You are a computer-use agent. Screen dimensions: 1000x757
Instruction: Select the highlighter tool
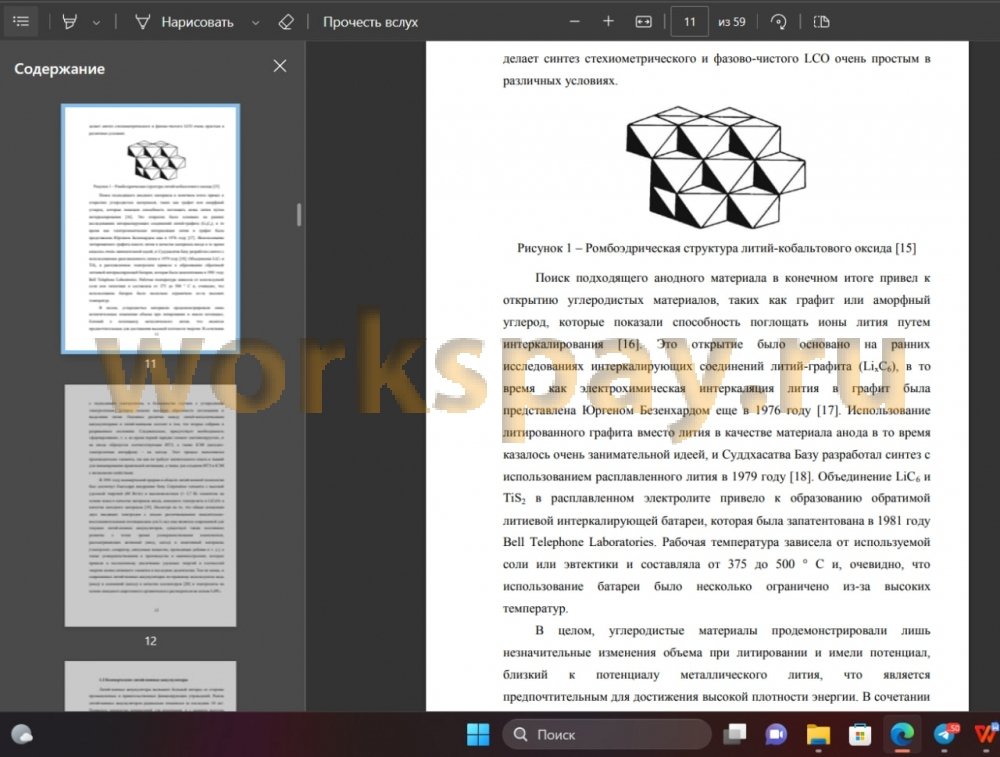70,22
